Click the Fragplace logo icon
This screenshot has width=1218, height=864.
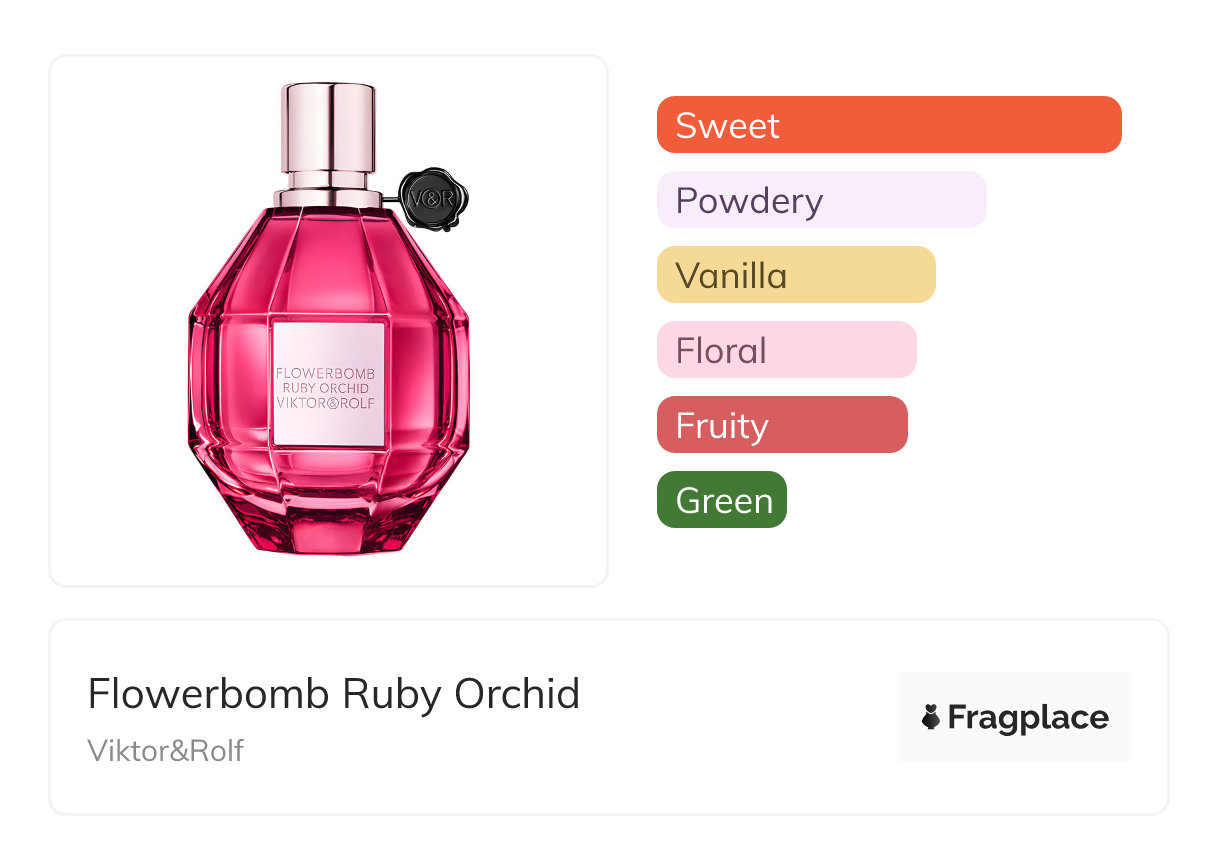pos(931,717)
